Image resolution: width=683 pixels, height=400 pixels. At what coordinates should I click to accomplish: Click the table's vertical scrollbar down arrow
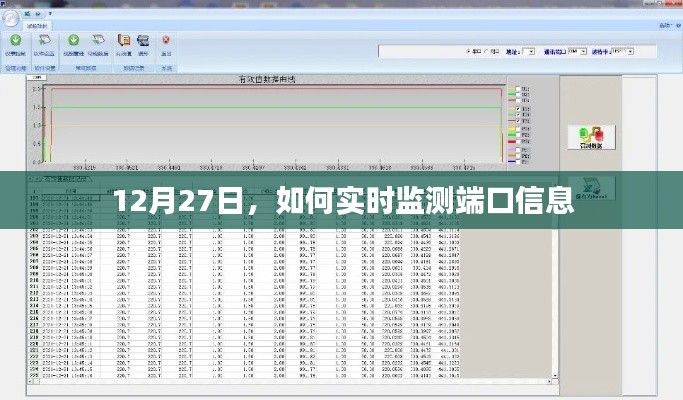click(x=555, y=376)
